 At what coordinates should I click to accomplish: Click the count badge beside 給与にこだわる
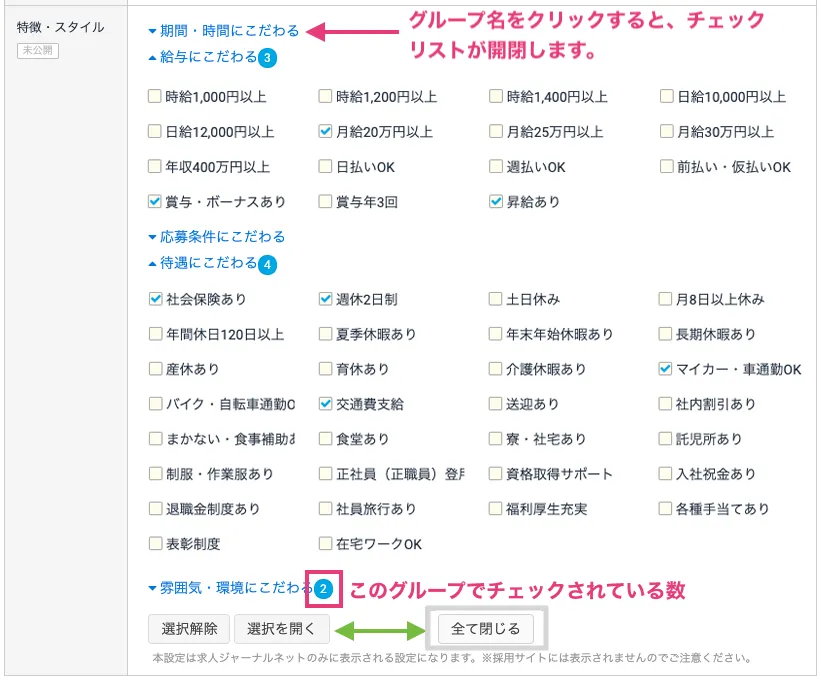click(x=267, y=59)
